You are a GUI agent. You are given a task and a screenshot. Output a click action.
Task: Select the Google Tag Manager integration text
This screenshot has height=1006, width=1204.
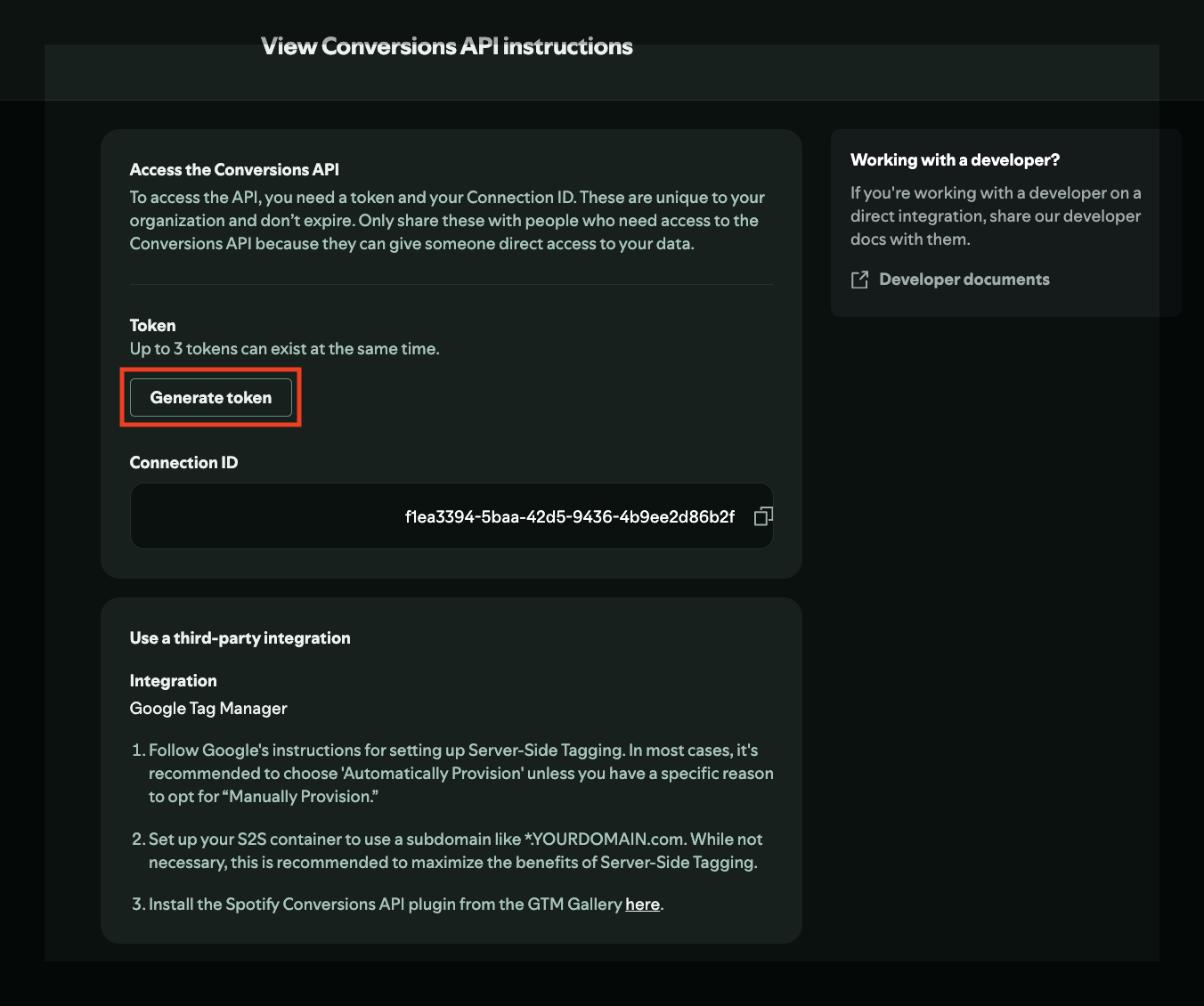pos(208,709)
